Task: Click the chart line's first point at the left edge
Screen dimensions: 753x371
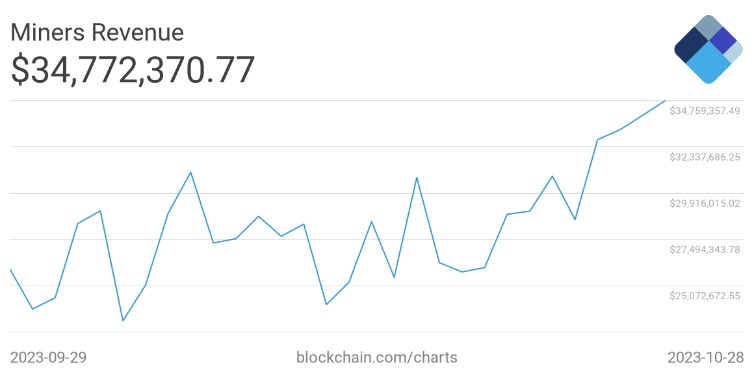Action: click(x=11, y=270)
